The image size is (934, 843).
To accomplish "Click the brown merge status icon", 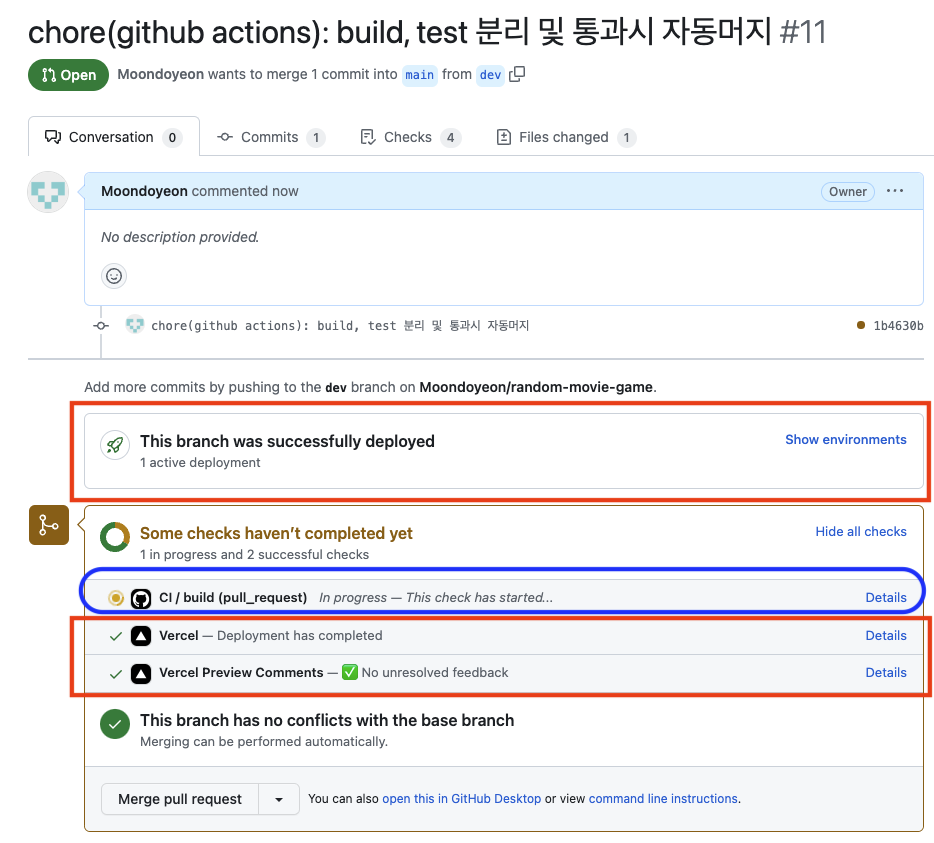I will (x=48, y=525).
